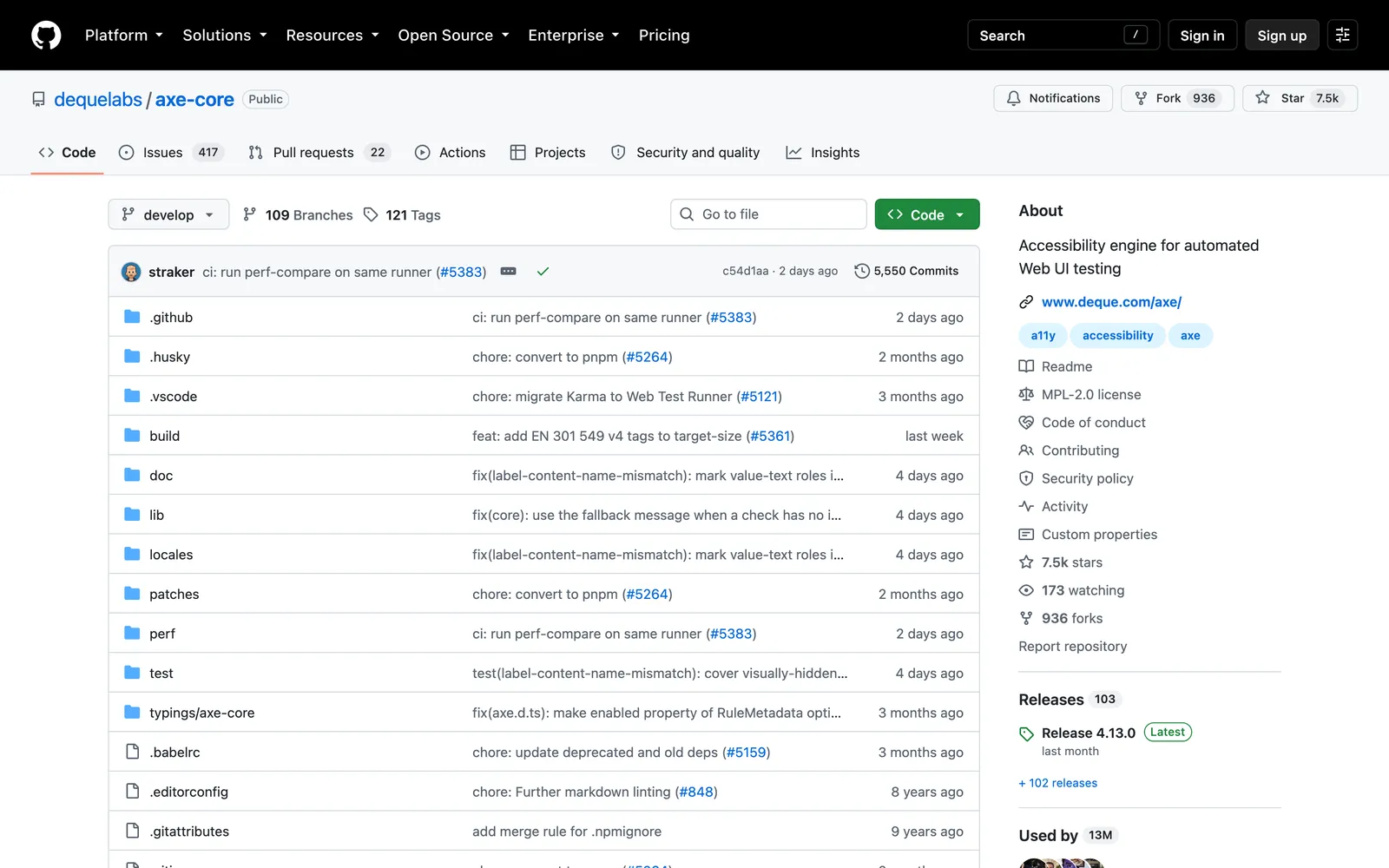Click the Search box in header
Image resolution: width=1389 pixels, height=868 pixels.
pyautogui.click(x=1063, y=36)
